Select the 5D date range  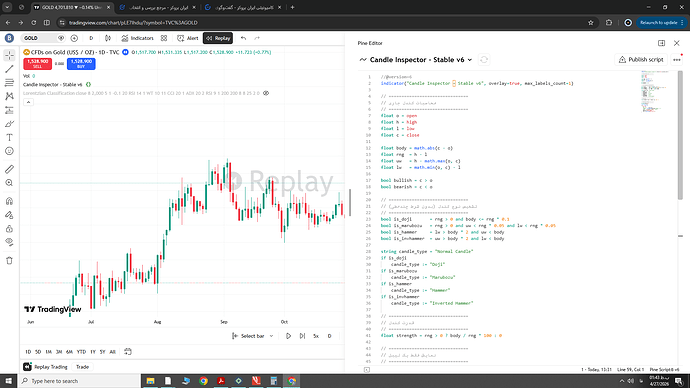[x=38, y=352]
